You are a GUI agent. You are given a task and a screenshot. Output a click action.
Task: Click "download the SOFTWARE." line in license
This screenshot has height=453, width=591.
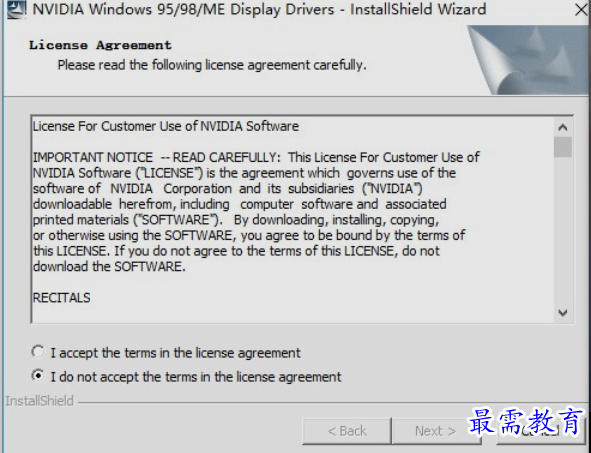tap(109, 267)
